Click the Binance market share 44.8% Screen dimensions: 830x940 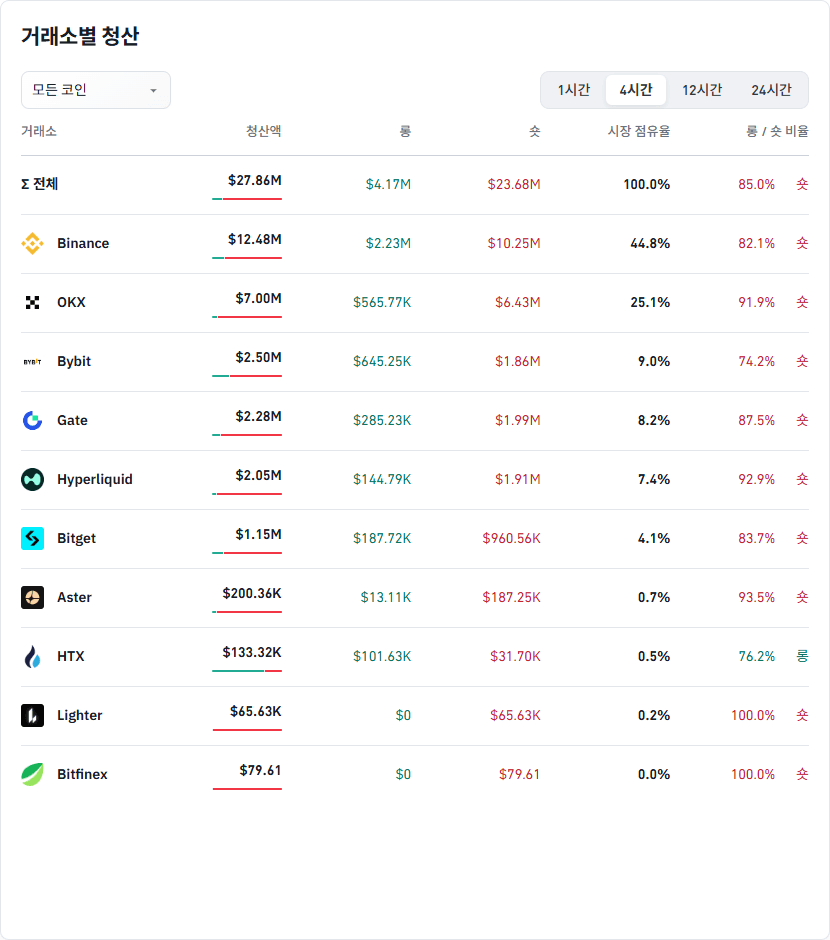click(650, 243)
